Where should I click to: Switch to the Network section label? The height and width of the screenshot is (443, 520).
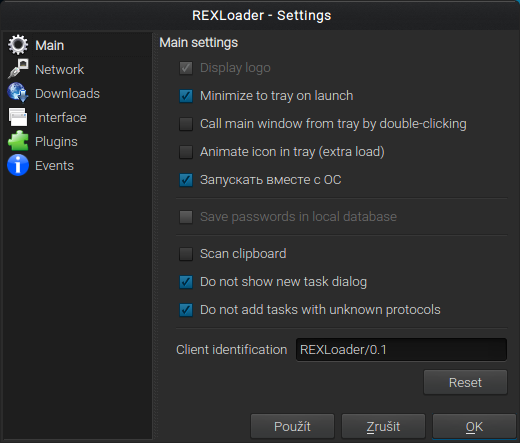click(x=59, y=70)
